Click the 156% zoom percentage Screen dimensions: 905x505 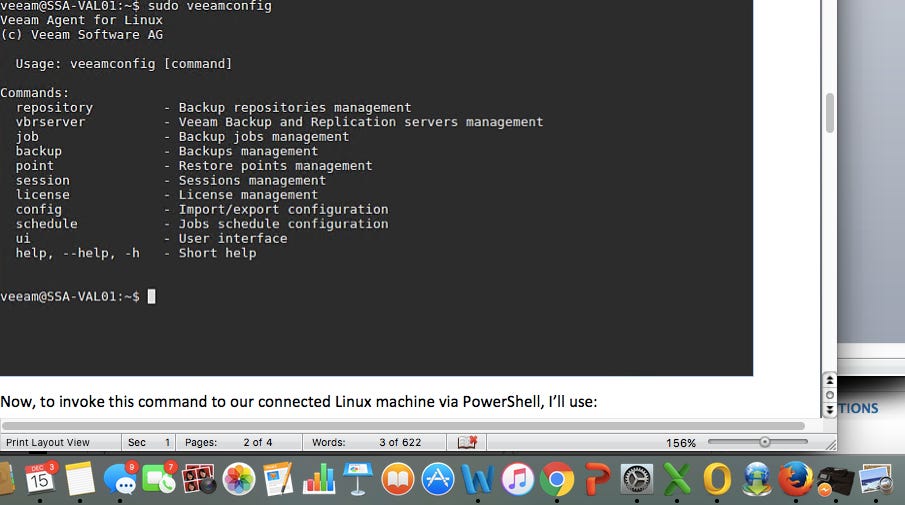click(x=681, y=443)
